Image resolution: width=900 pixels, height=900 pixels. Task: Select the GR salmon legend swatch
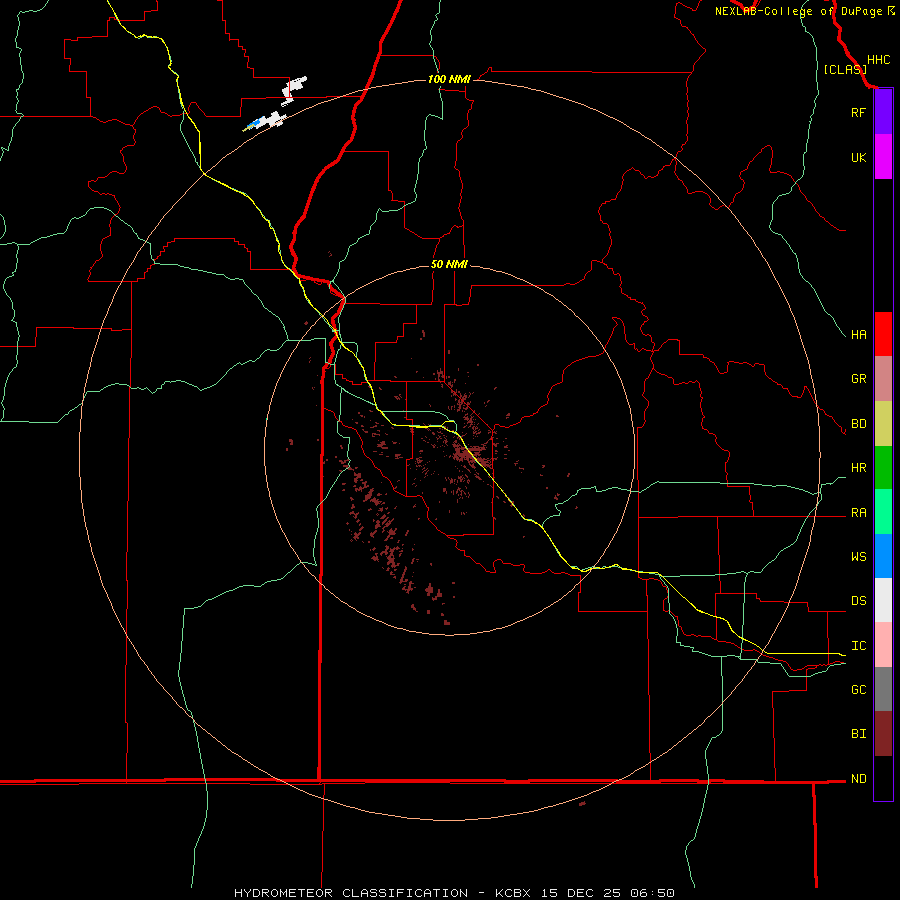(883, 379)
